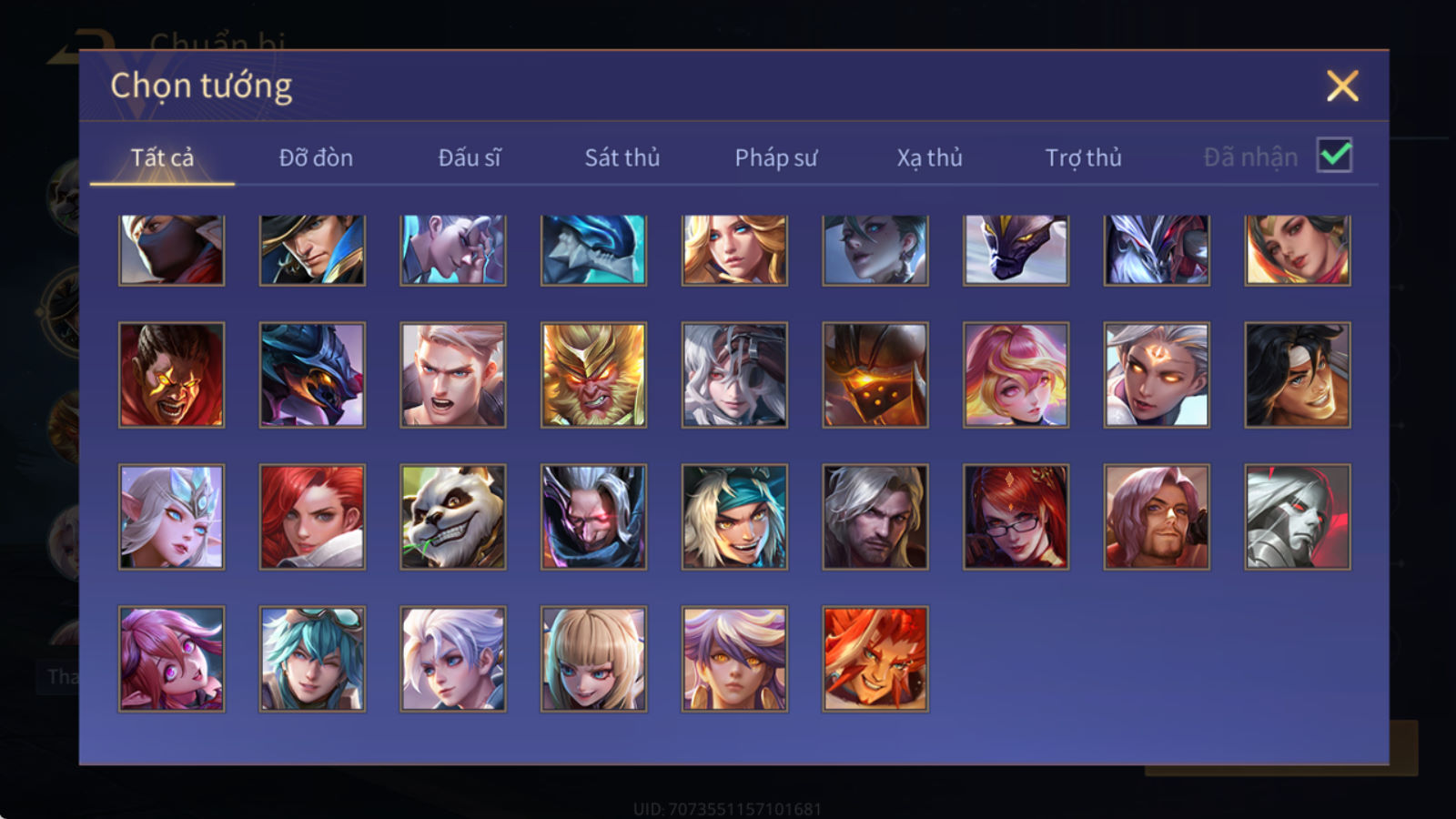Toggle the Đã nhận checkbox
1456x819 pixels.
(x=1334, y=156)
